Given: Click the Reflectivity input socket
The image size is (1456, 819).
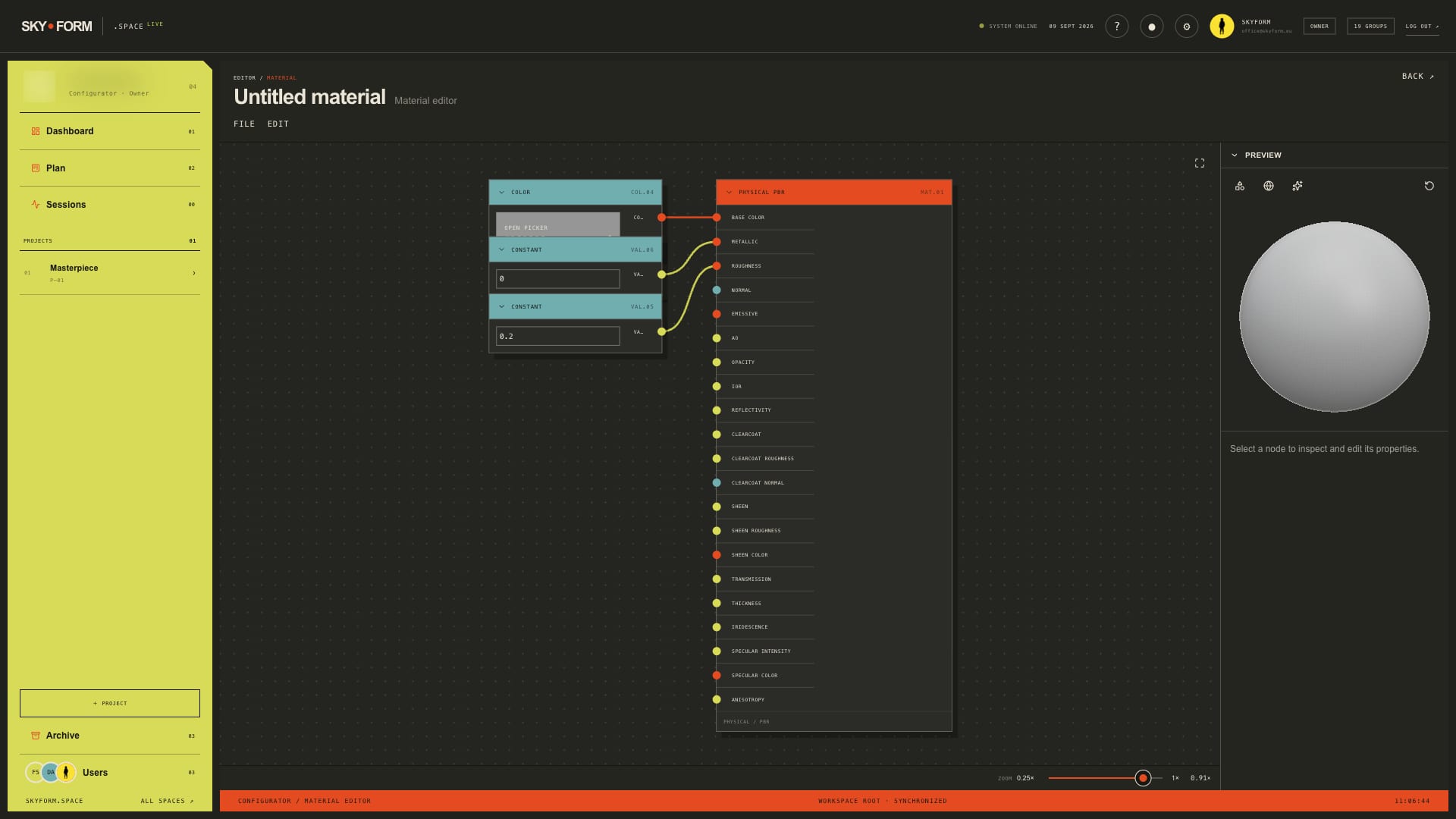Looking at the screenshot, I should pyautogui.click(x=716, y=410).
